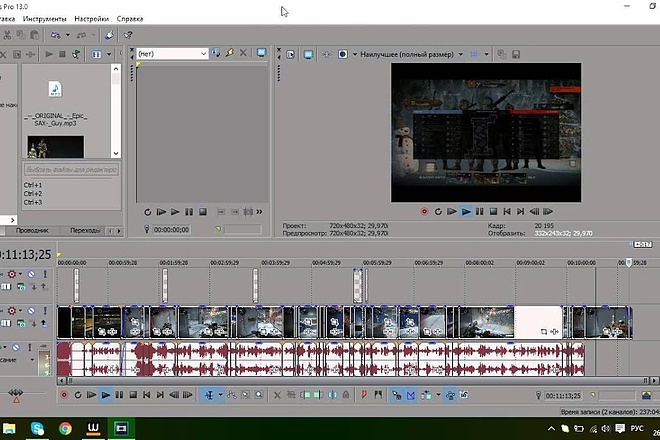Image resolution: width=660 pixels, height=440 pixels.
Task: Select the Normal Edit tool
Action: pyautogui.click(x=209, y=395)
